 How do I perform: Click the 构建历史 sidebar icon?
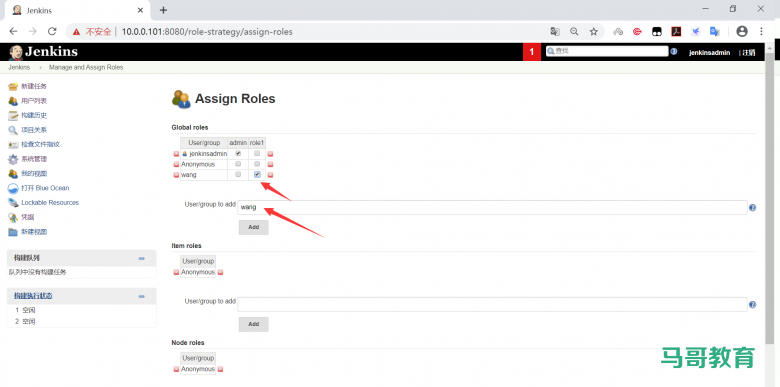(x=13, y=115)
